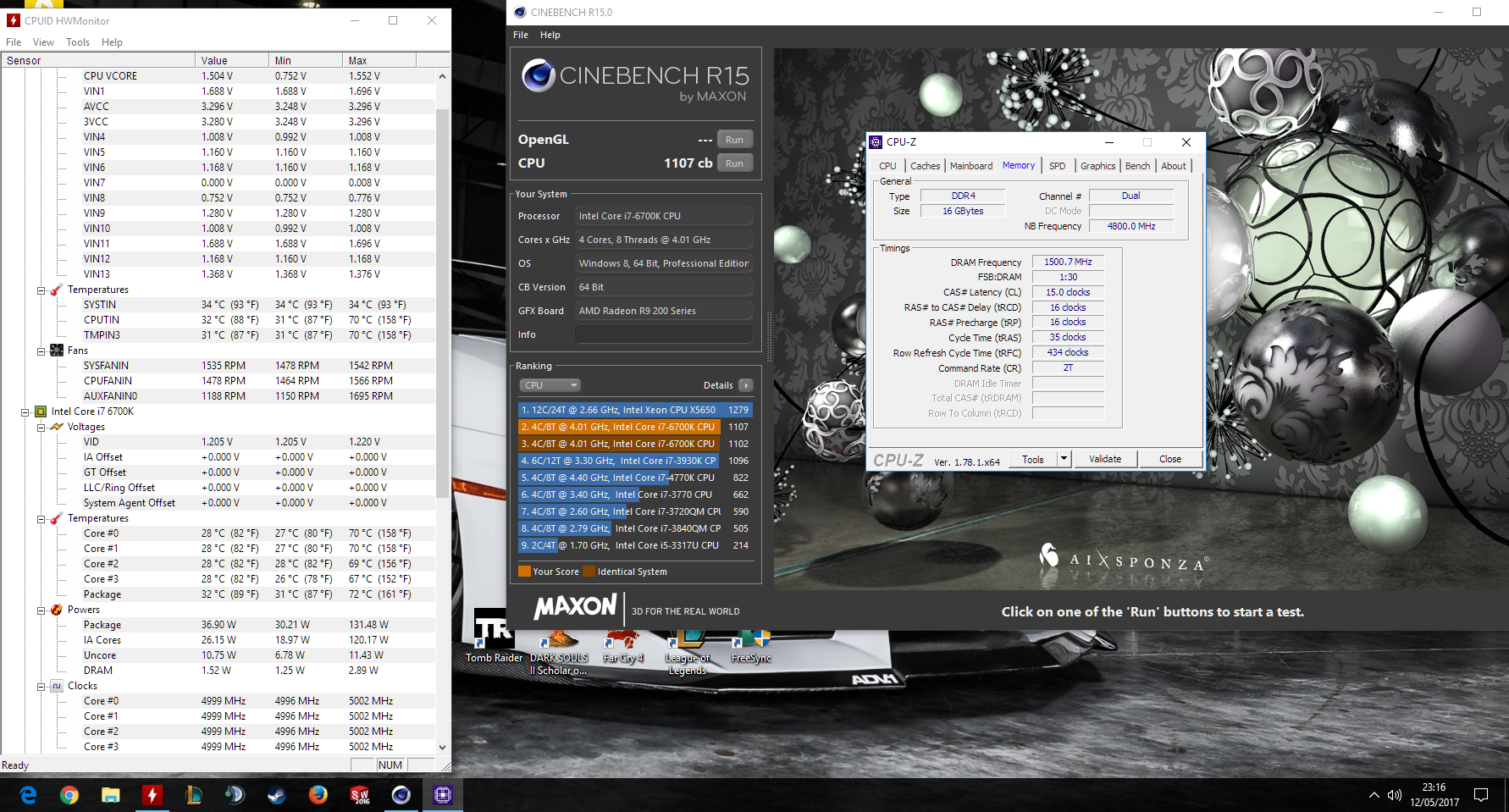Viewport: 1509px width, 812px height.
Task: Open HWMonitor Help menu
Action: coord(112,42)
